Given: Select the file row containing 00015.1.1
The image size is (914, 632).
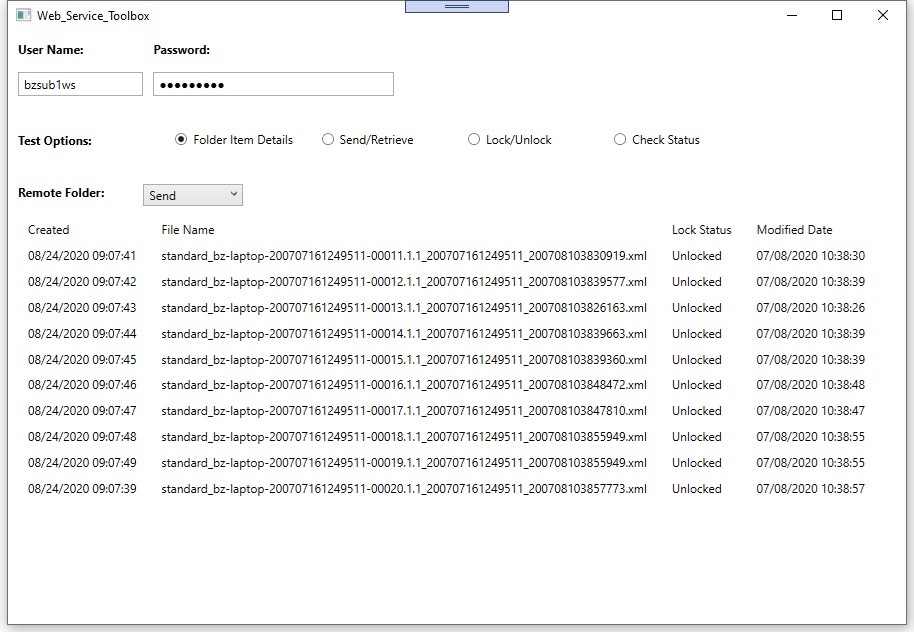Looking at the screenshot, I should tap(404, 360).
